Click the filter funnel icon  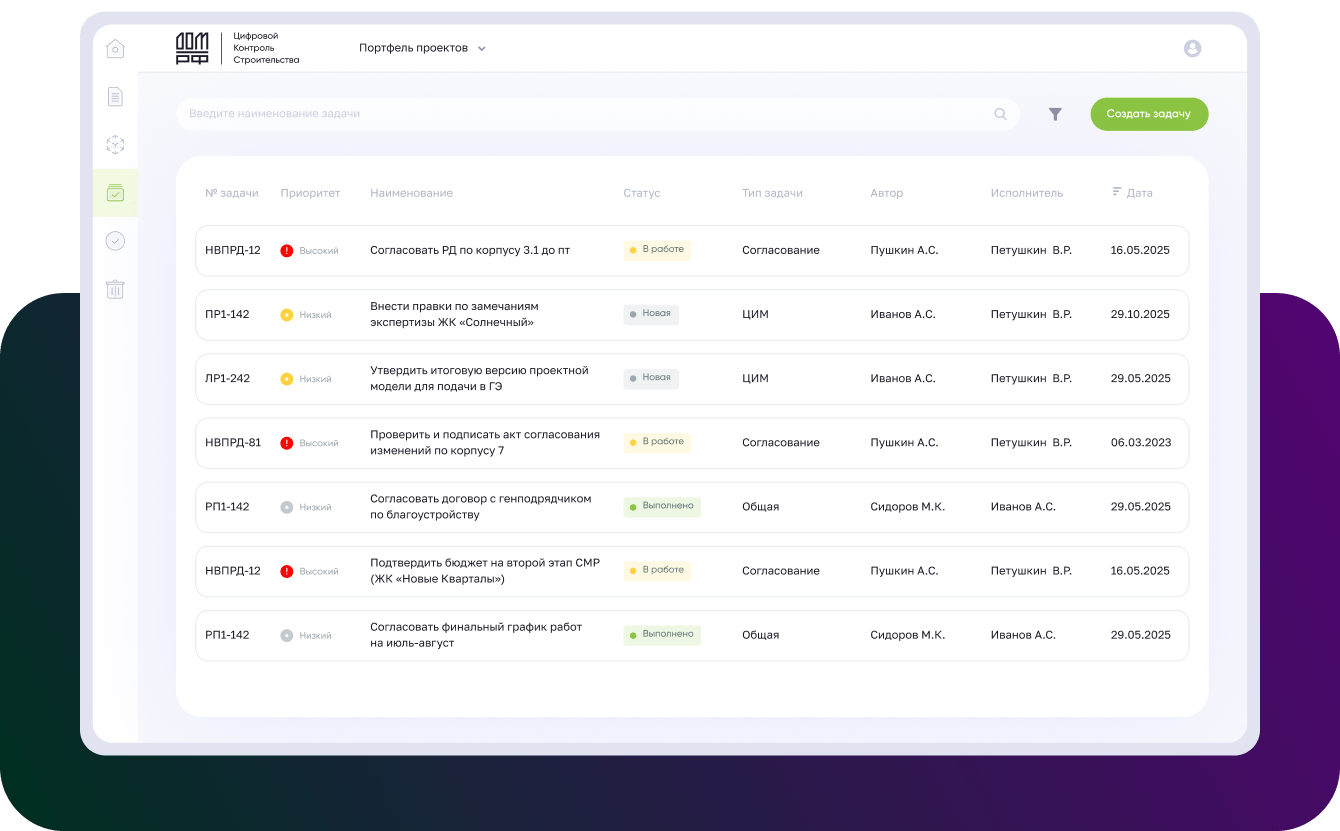[x=1055, y=115]
